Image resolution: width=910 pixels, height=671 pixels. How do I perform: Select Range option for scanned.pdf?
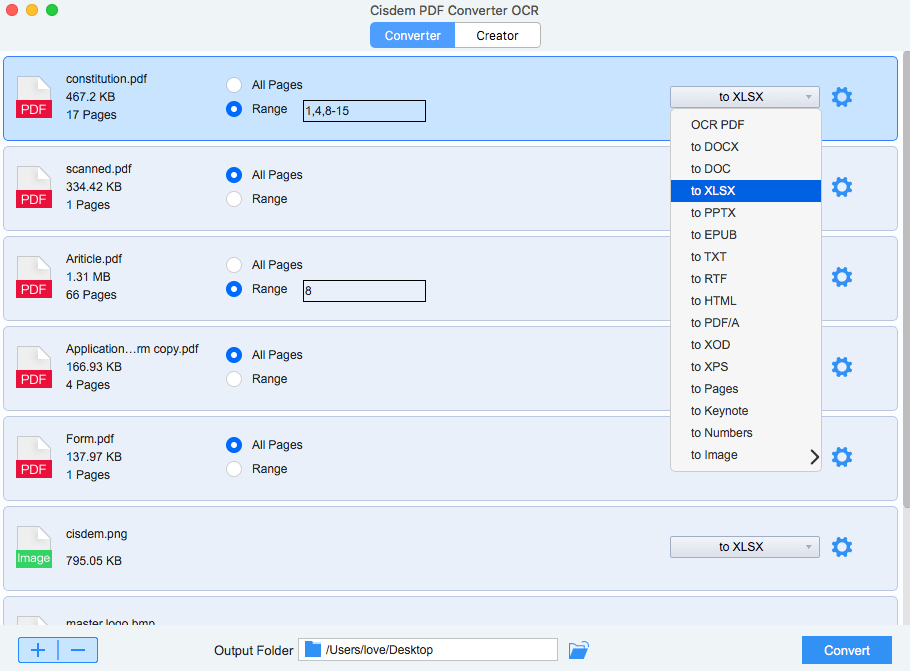click(x=234, y=199)
